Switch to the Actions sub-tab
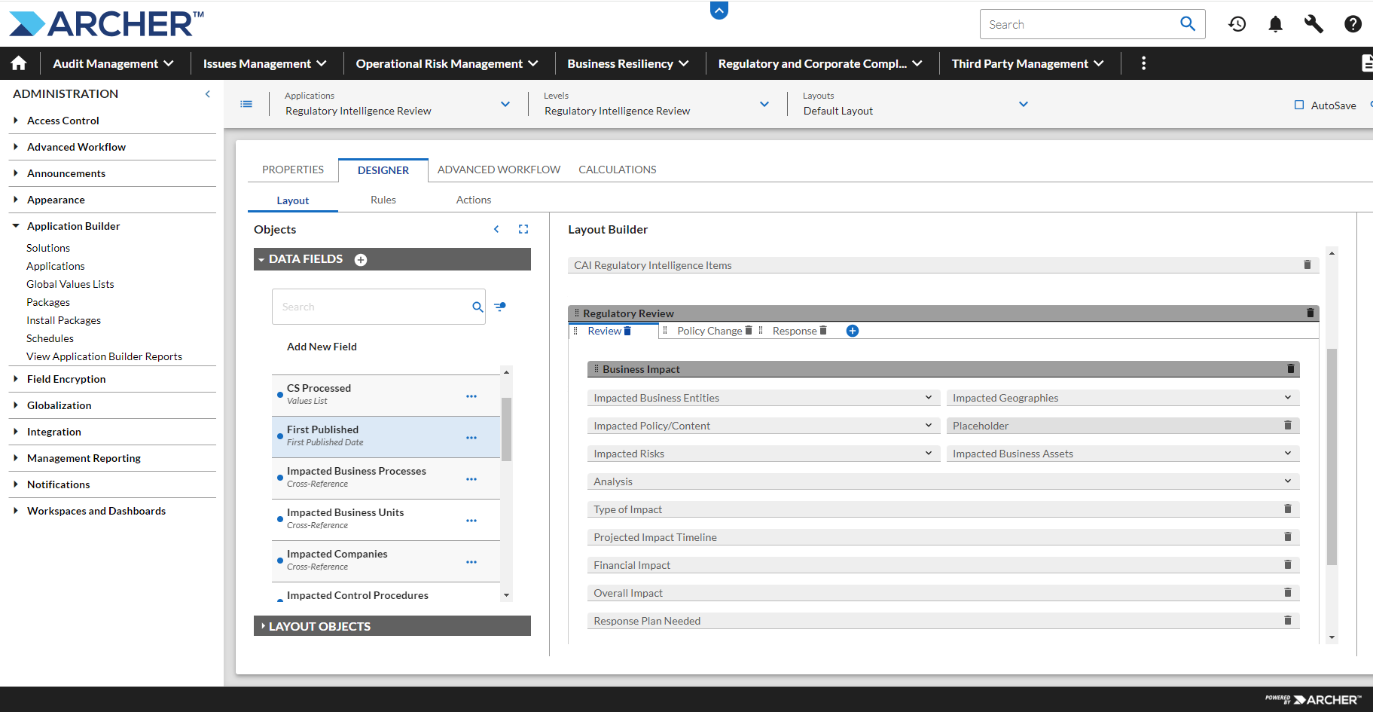The height and width of the screenshot is (712, 1373). click(474, 200)
